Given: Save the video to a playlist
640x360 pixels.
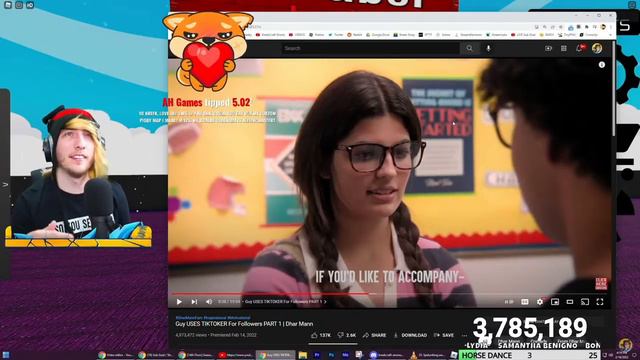Looking at the screenshot, I should (x=444, y=335).
